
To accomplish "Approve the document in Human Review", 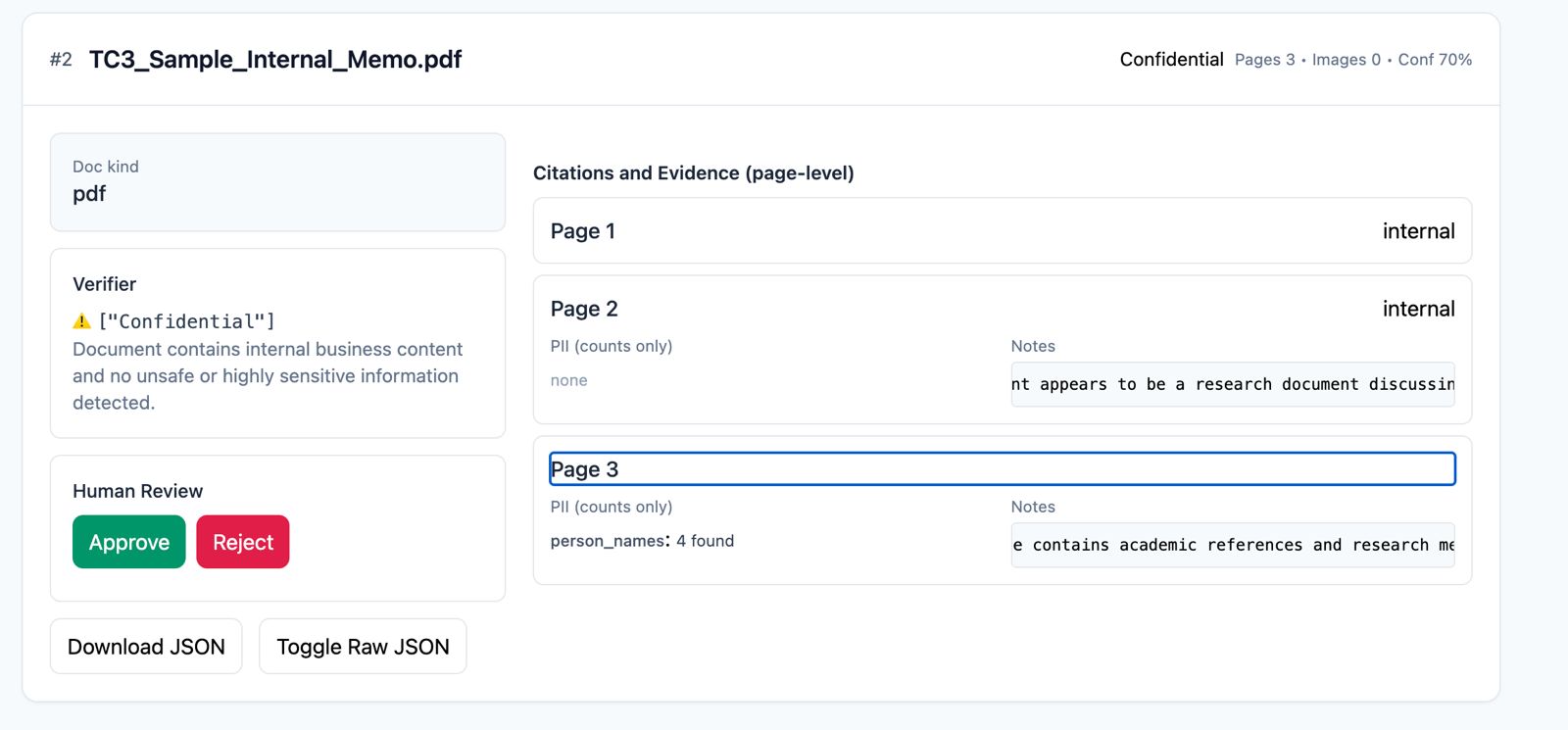I will [128, 542].
